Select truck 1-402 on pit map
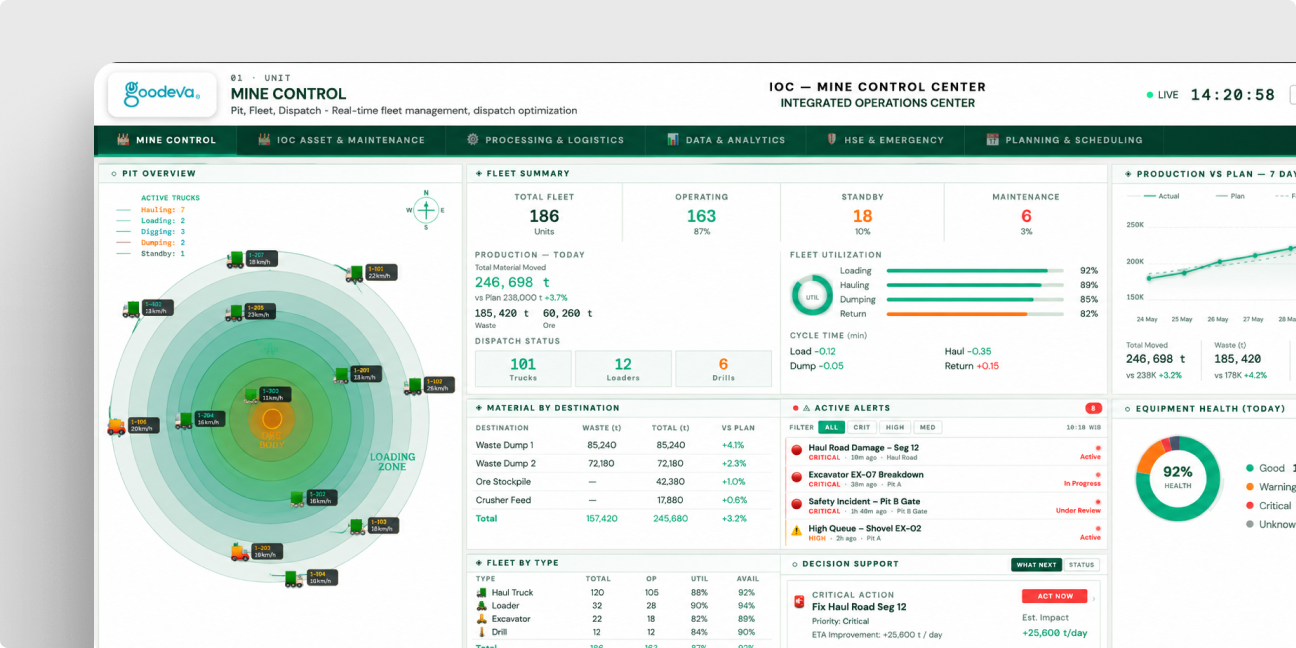 pyautogui.click(x=131, y=309)
